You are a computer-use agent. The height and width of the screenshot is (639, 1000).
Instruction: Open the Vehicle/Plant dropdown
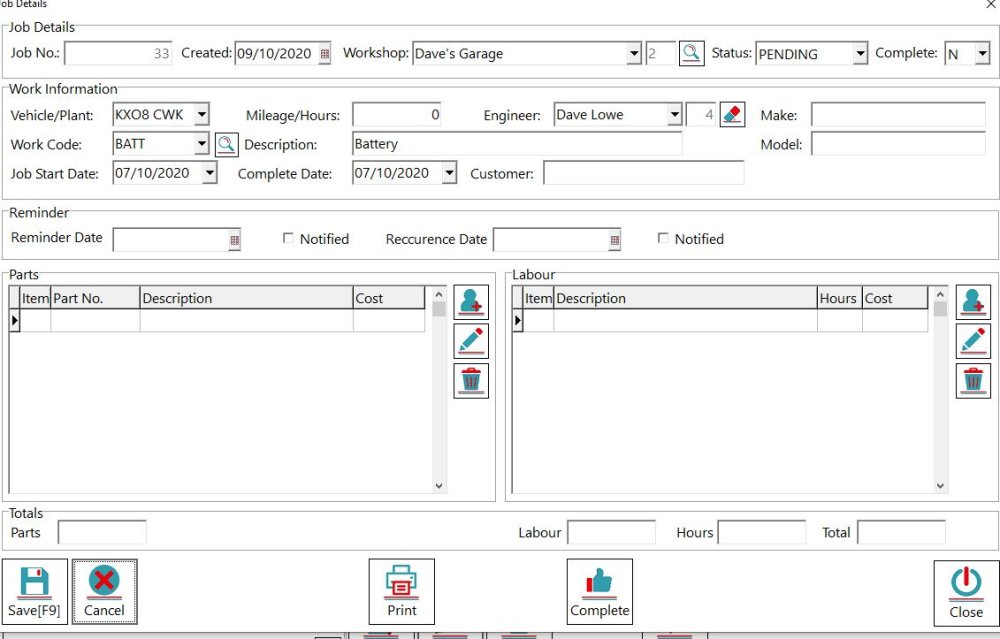click(201, 115)
